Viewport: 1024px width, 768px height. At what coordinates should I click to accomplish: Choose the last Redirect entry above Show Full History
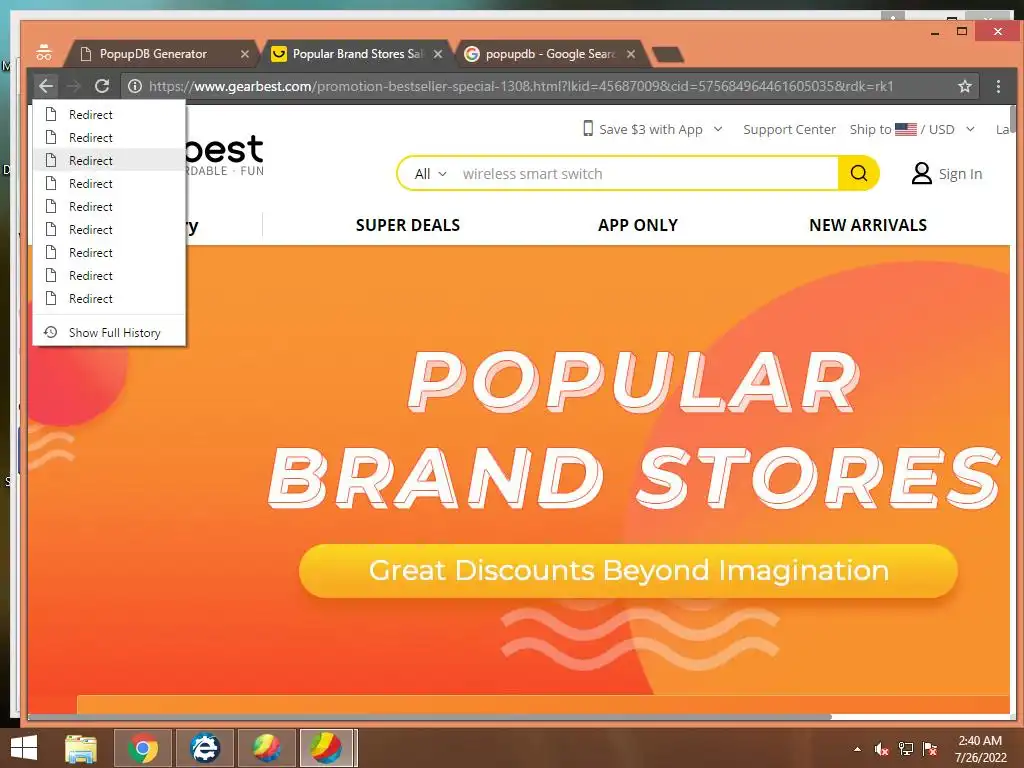click(109, 298)
